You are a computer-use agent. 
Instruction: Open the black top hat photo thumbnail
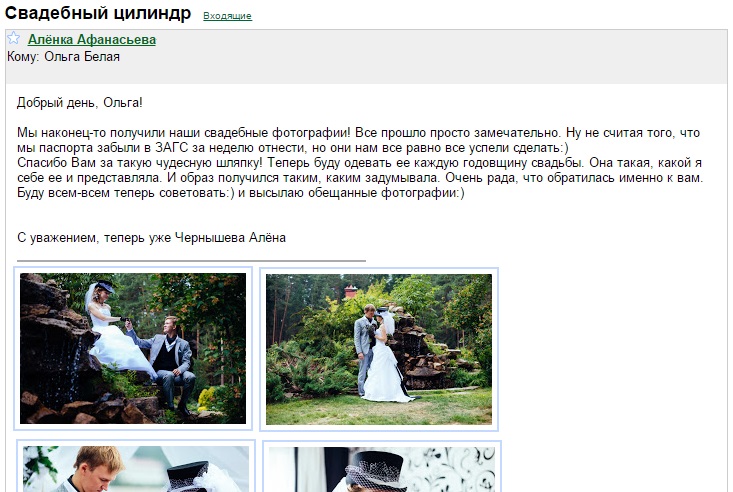[x=381, y=466]
